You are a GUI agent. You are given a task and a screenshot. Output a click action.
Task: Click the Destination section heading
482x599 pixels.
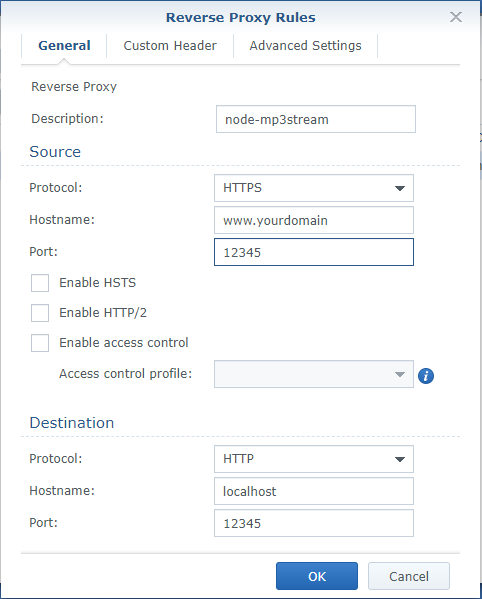72,423
